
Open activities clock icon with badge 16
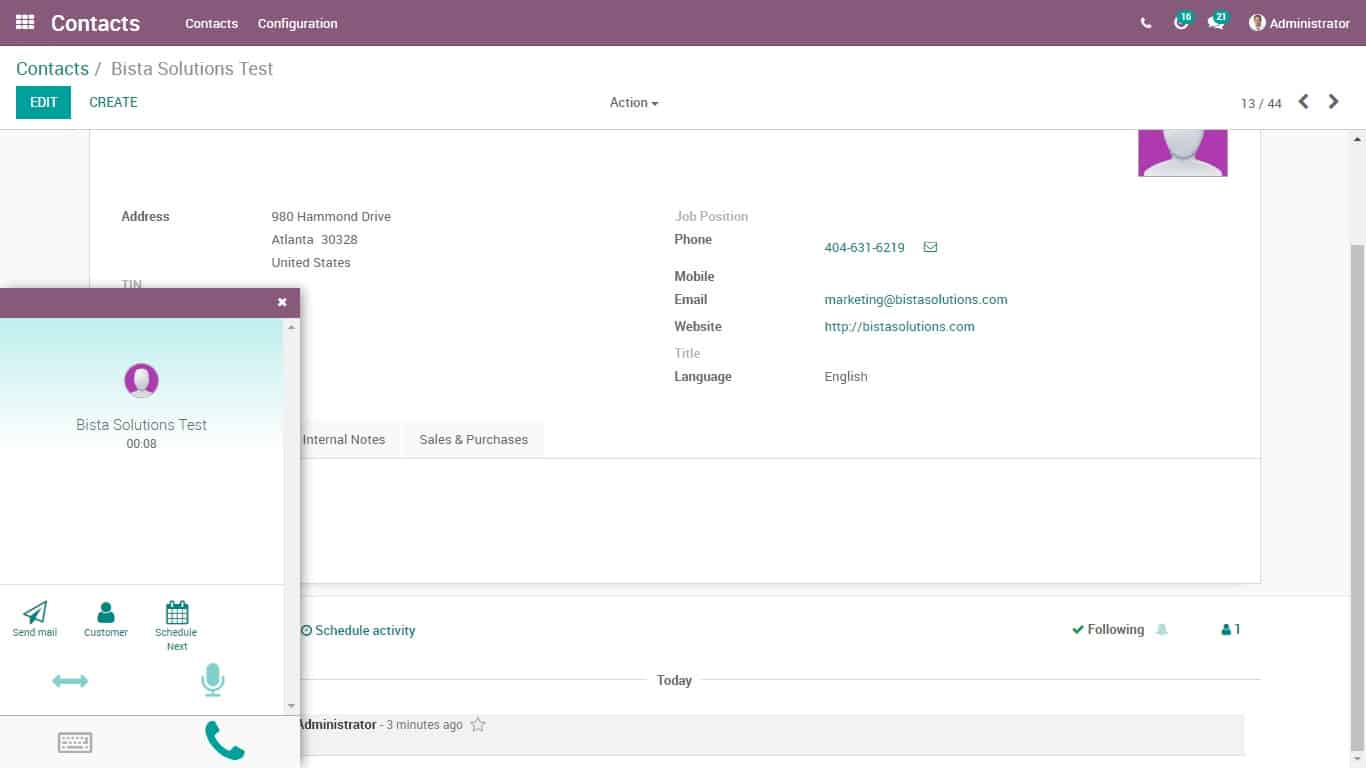point(1181,22)
